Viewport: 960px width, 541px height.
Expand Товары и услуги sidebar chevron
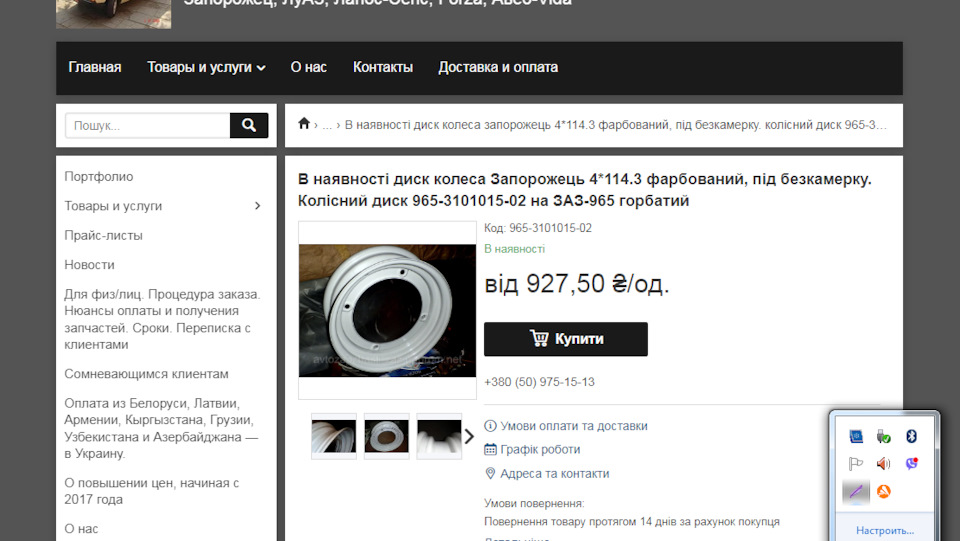pos(258,206)
